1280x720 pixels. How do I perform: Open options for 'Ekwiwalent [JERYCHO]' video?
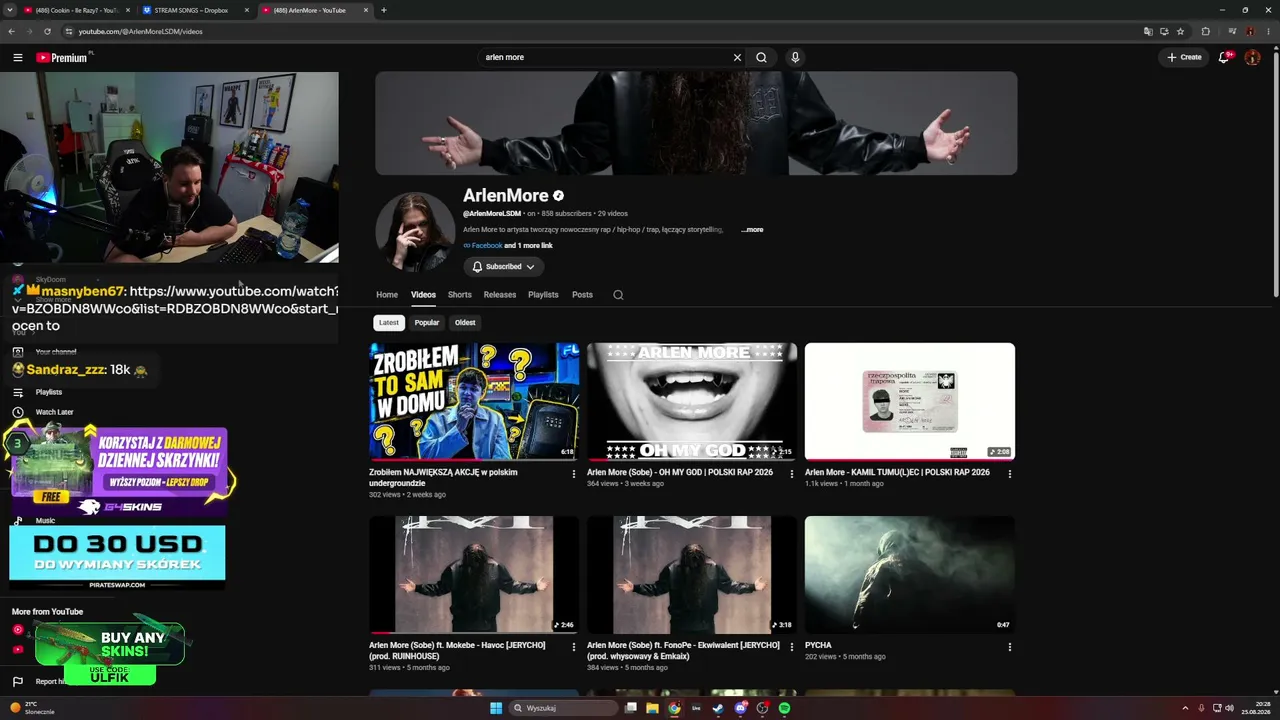(x=792, y=647)
